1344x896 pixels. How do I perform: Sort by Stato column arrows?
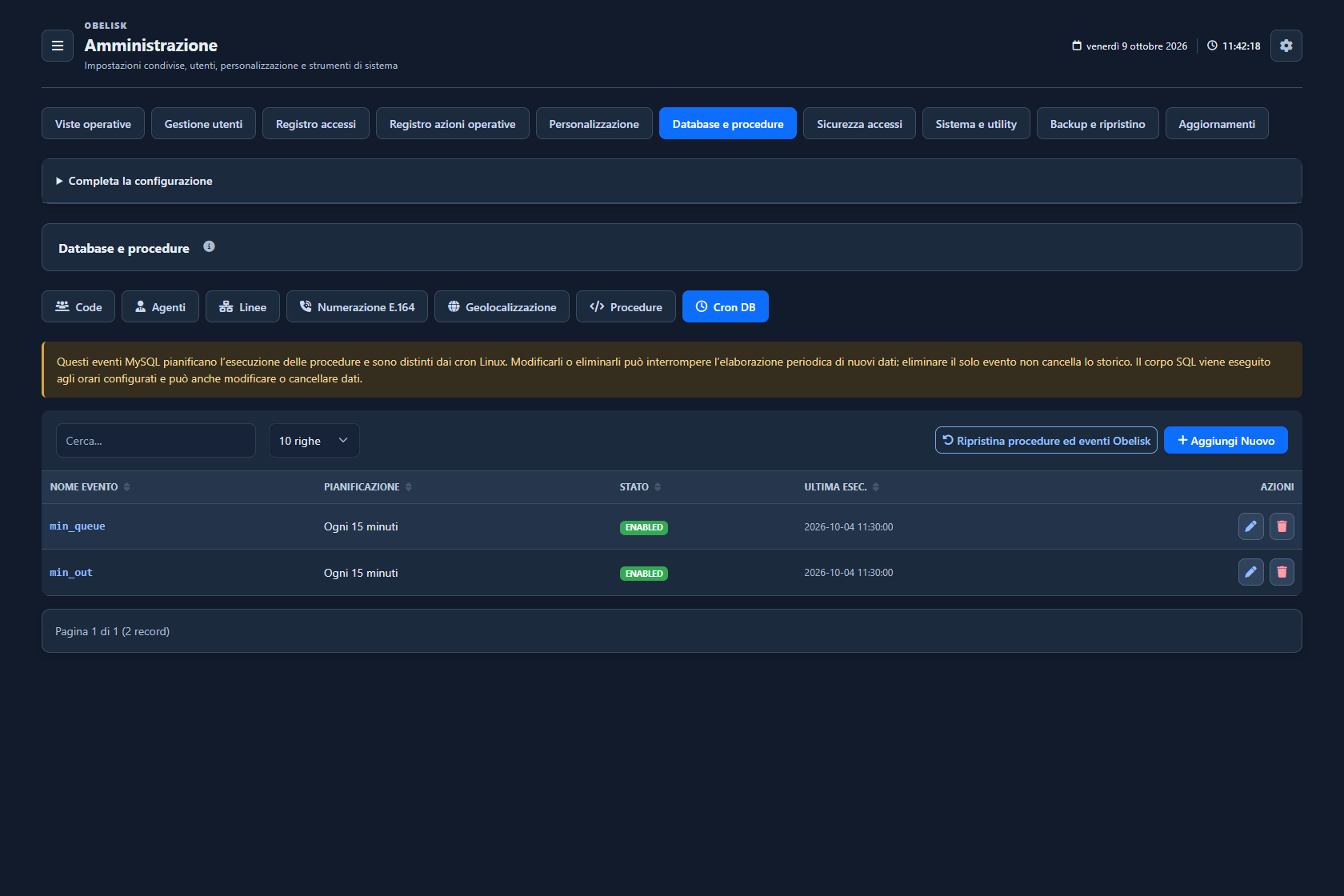tap(658, 487)
